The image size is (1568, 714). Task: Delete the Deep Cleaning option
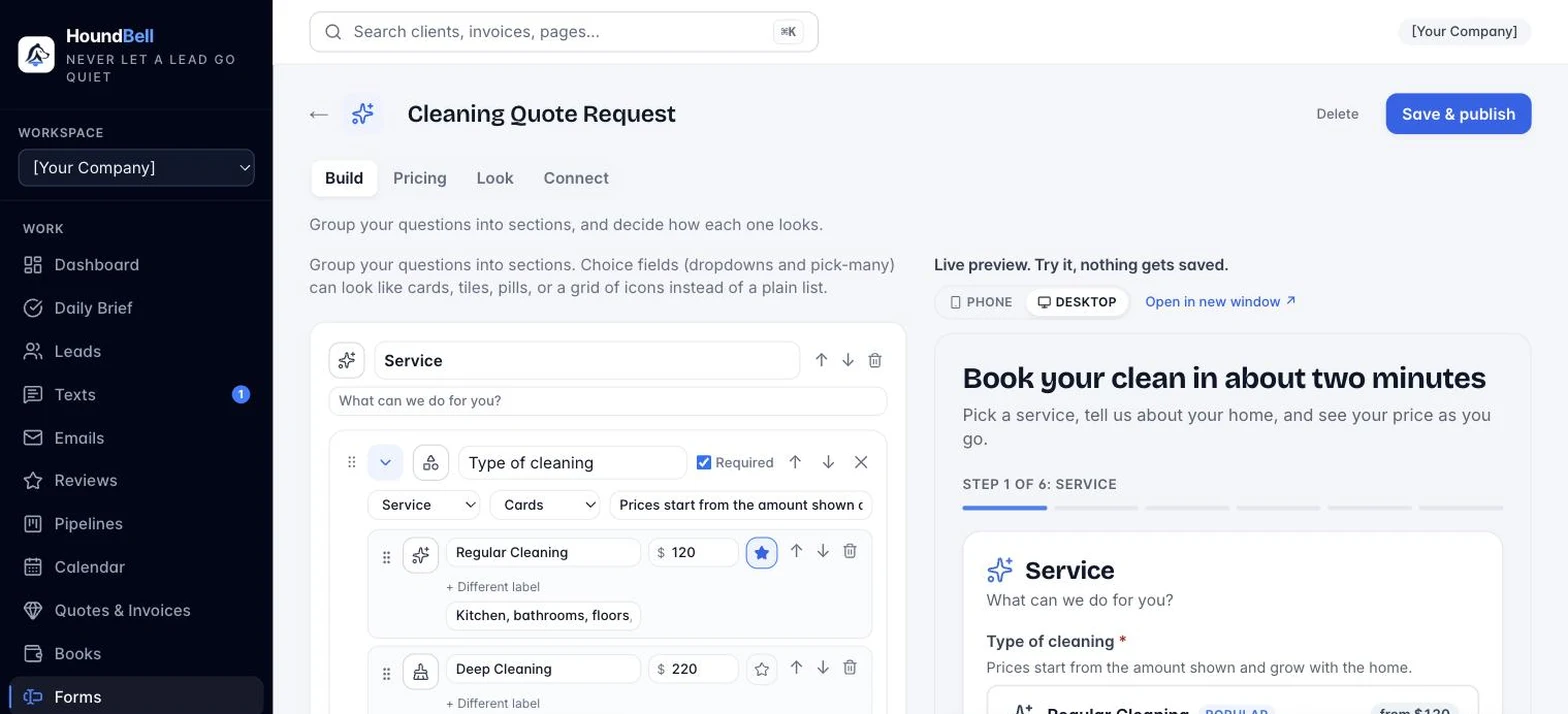(850, 668)
